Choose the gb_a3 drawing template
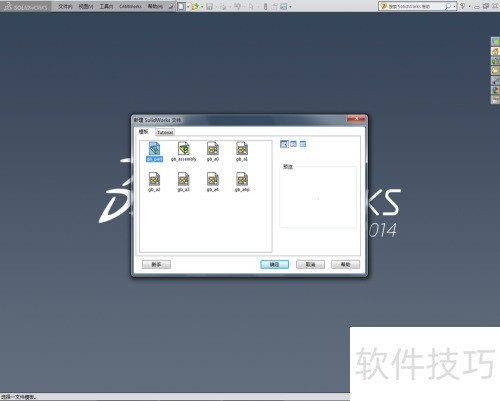 coord(183,182)
